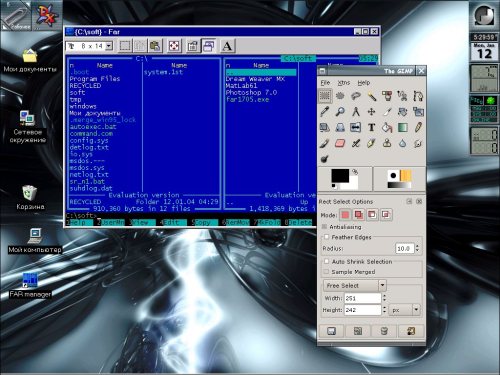Select the Ink pen tool

(371, 143)
